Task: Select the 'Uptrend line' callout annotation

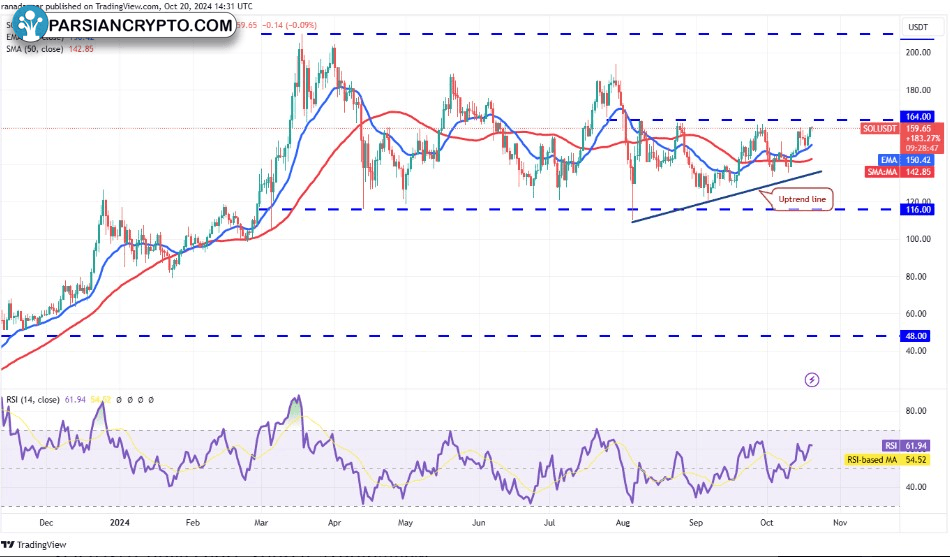Action: click(x=802, y=199)
